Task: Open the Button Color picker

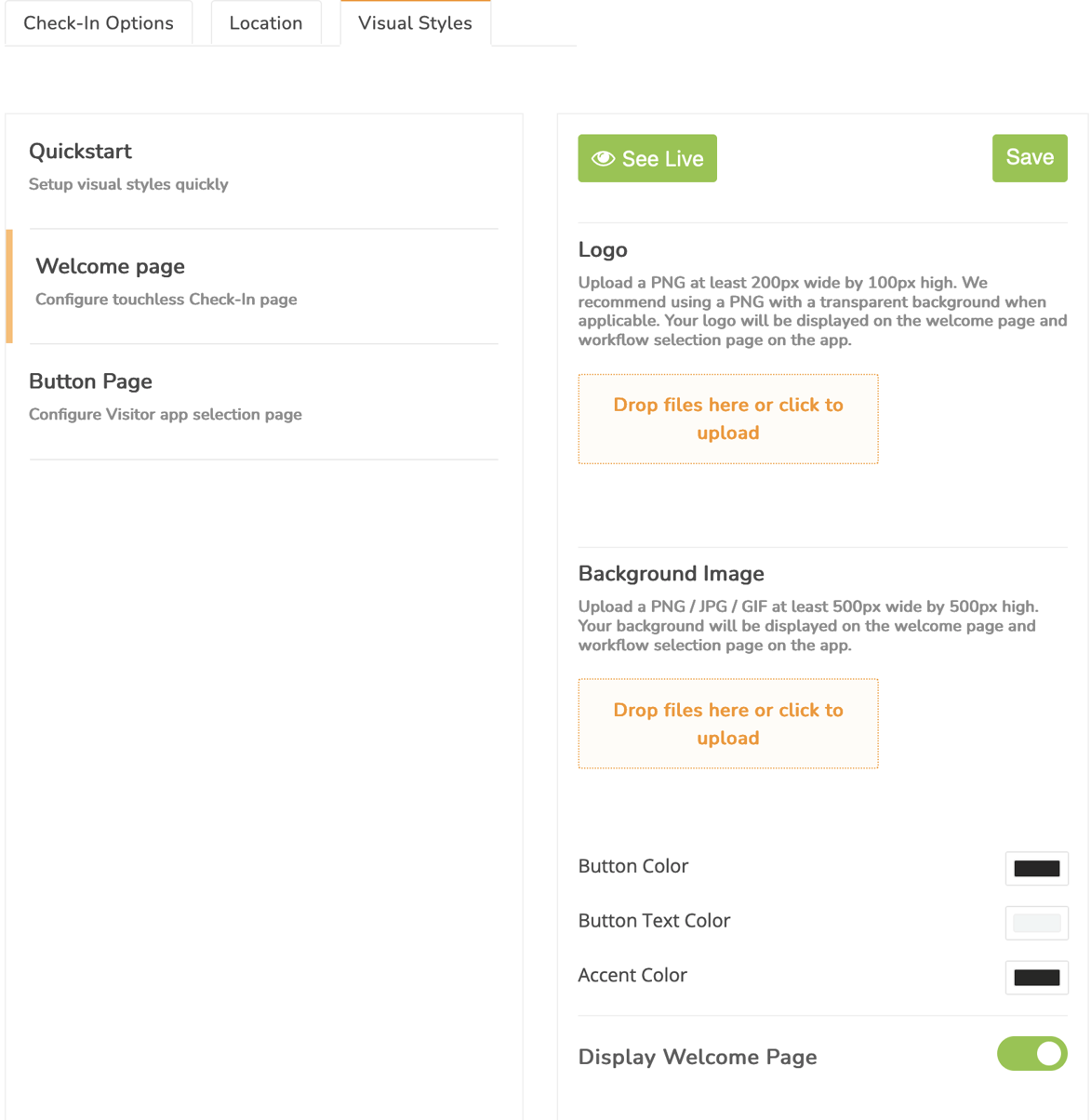Action: [x=1036, y=868]
